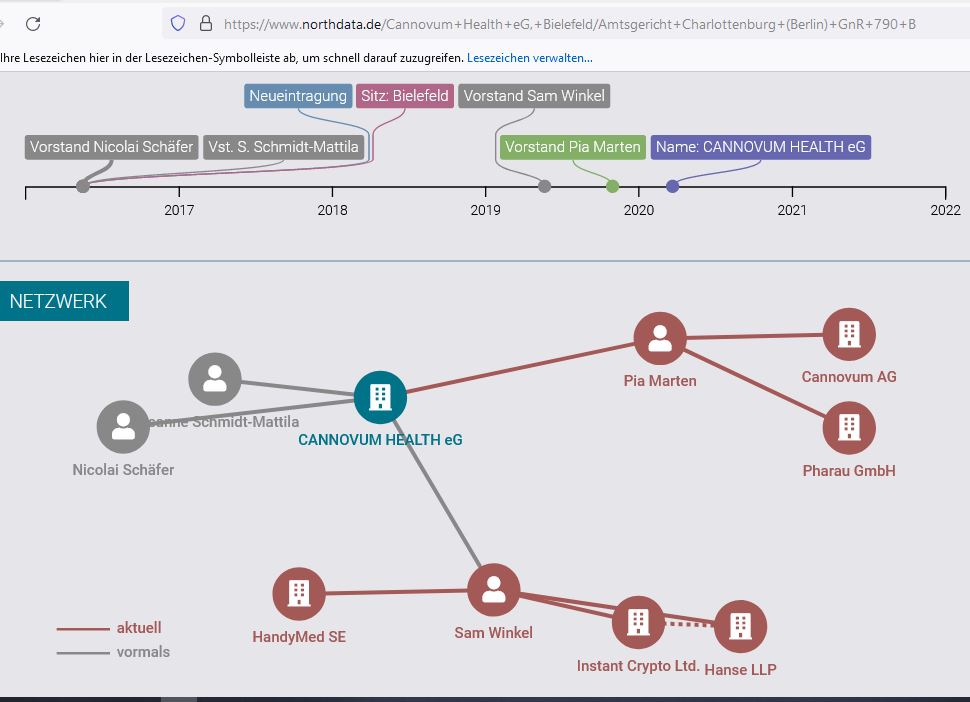970x702 pixels.
Task: Click the Nicolai Schäfer person node icon
Action: [123, 427]
